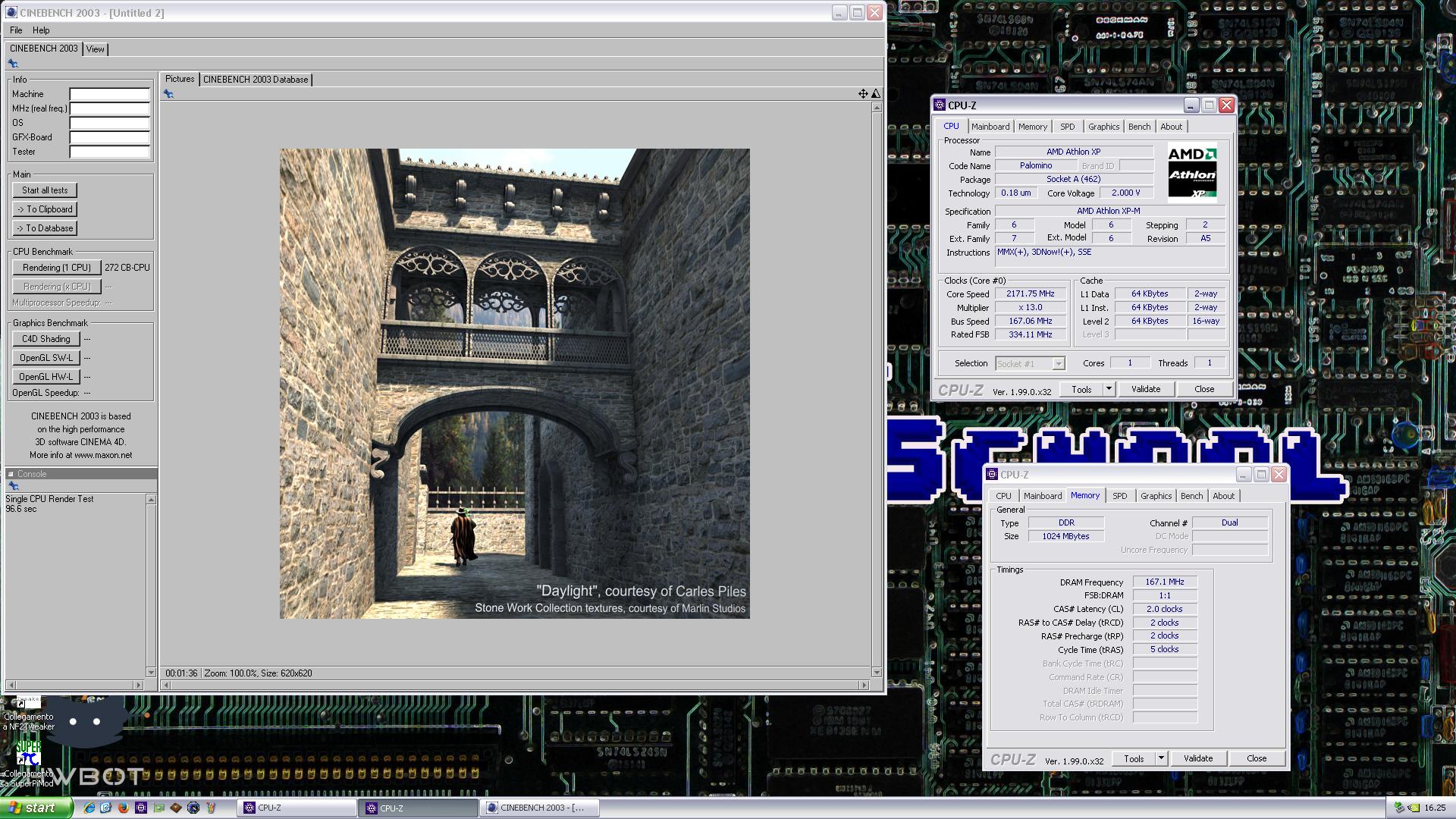This screenshot has height=819, width=1456.
Task: Click the To Database button
Action: [45, 228]
